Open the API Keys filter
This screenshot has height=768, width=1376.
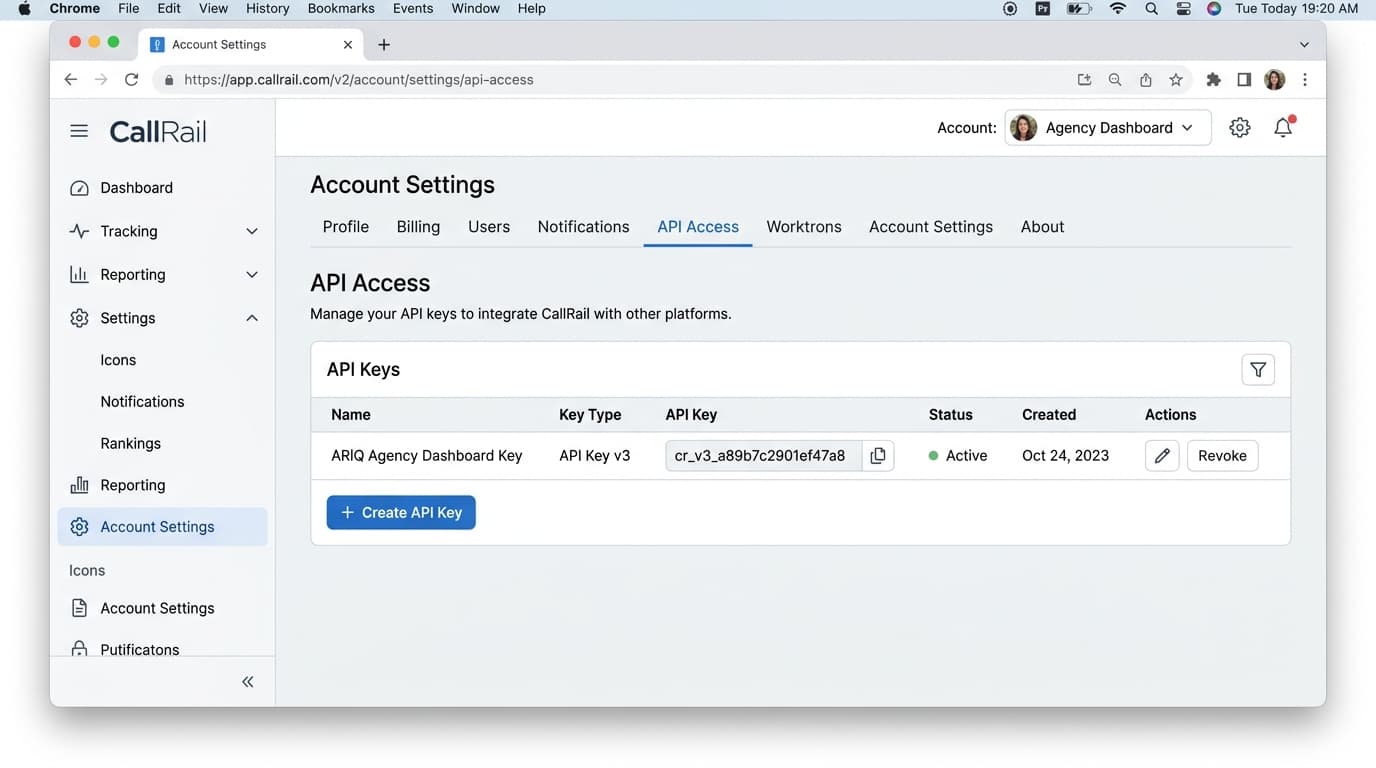pos(1258,370)
